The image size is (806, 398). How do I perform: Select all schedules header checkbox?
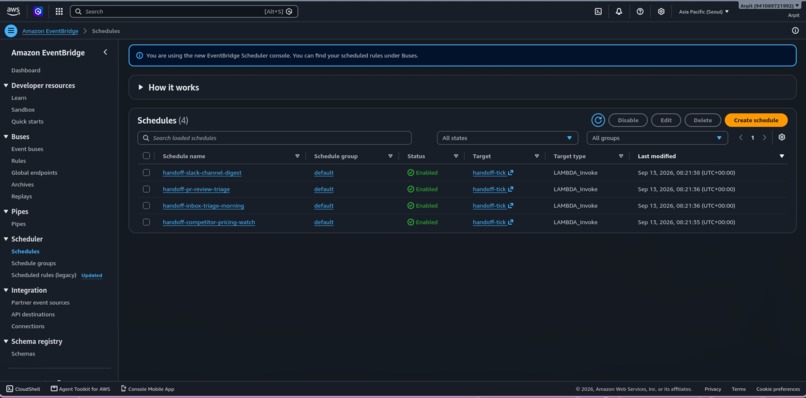click(x=146, y=156)
